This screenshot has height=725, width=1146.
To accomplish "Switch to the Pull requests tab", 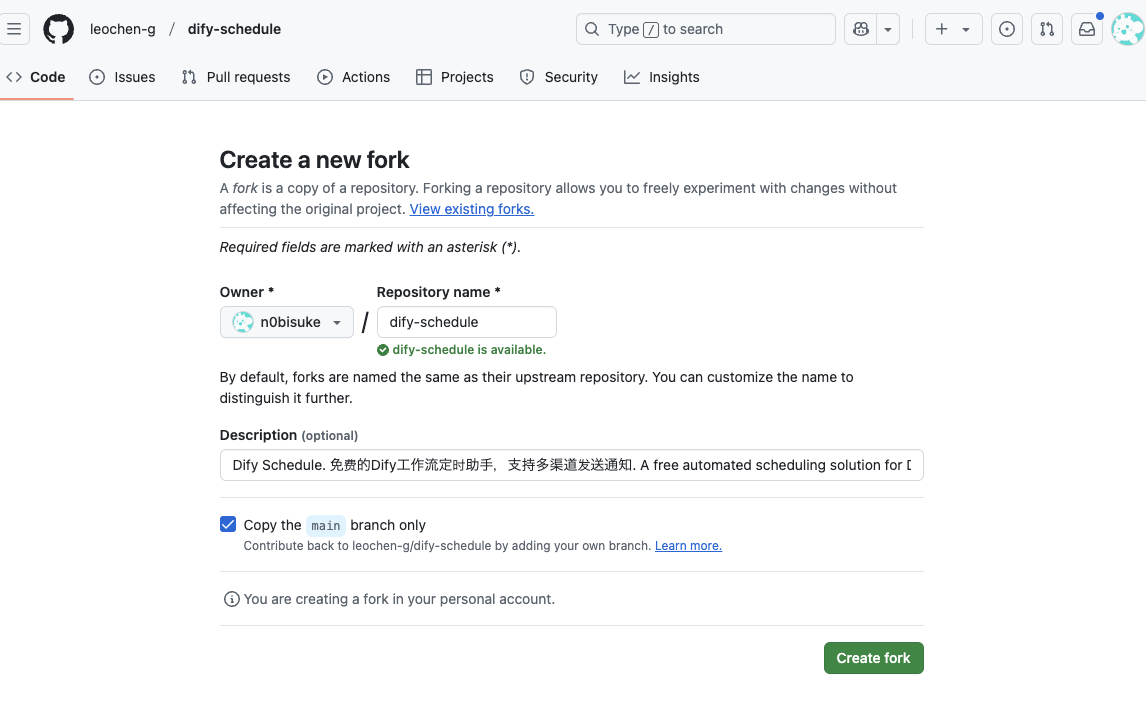I will tap(235, 77).
